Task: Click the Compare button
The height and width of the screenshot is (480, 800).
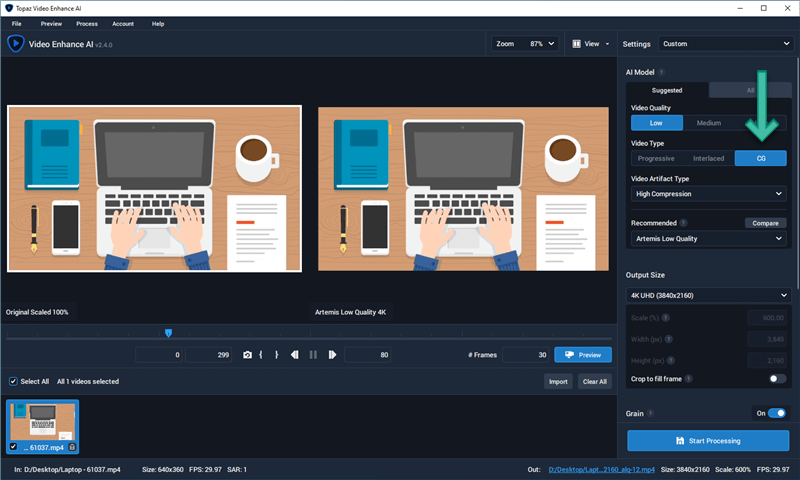Action: pos(765,223)
